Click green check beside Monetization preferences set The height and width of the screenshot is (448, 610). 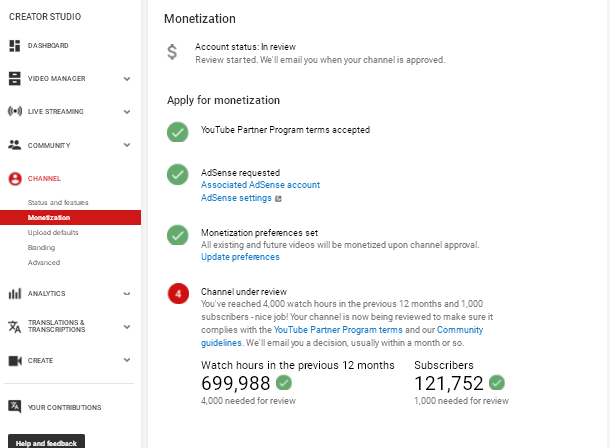pyautogui.click(x=178, y=235)
